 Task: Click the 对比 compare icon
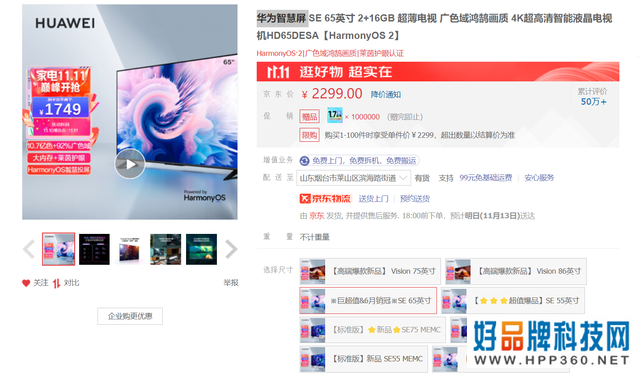56,283
